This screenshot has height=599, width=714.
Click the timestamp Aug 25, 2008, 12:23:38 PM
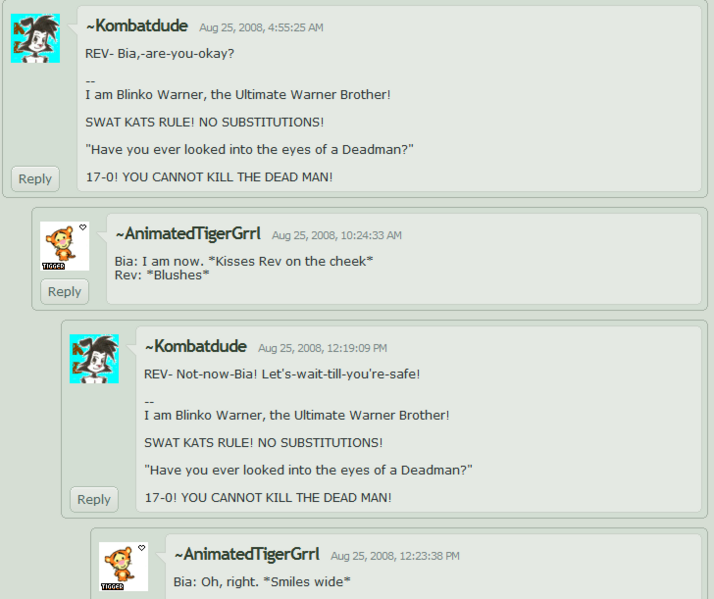point(395,556)
